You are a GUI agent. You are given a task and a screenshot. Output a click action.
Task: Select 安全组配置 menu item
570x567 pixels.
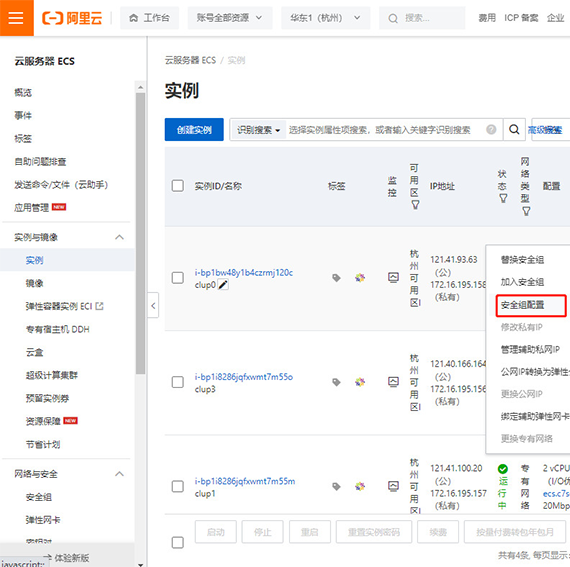pyautogui.click(x=522, y=305)
